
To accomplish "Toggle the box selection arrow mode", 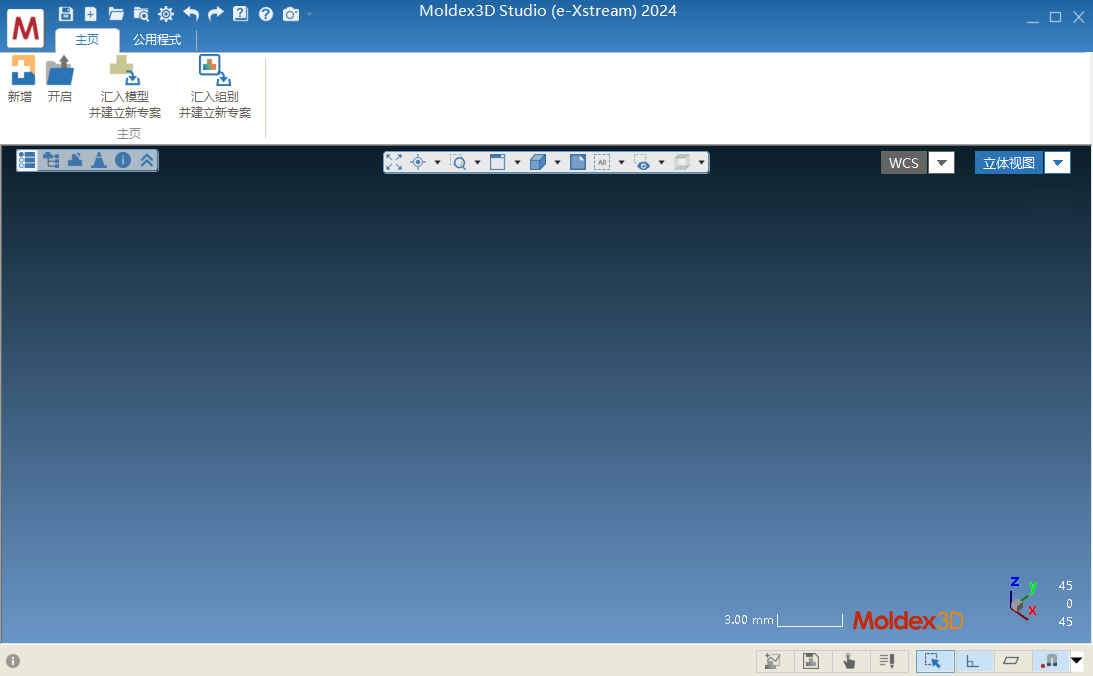I will 934,661.
